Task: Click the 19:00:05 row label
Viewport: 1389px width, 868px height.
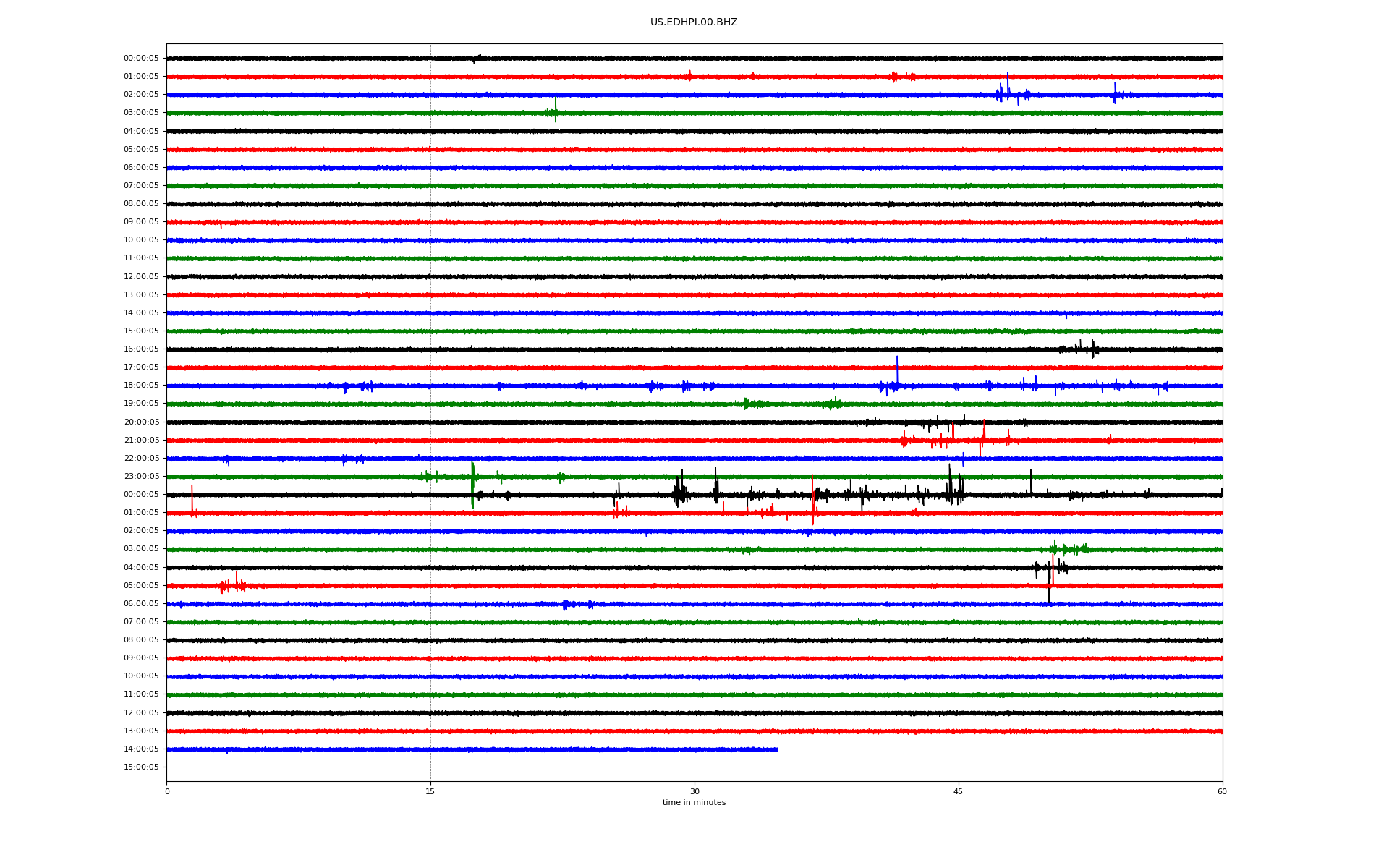Action: click(x=141, y=404)
